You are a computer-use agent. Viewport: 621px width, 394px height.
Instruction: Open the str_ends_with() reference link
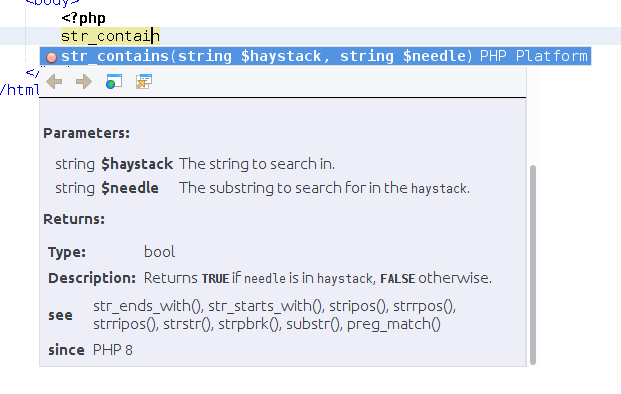pyautogui.click(x=147, y=306)
